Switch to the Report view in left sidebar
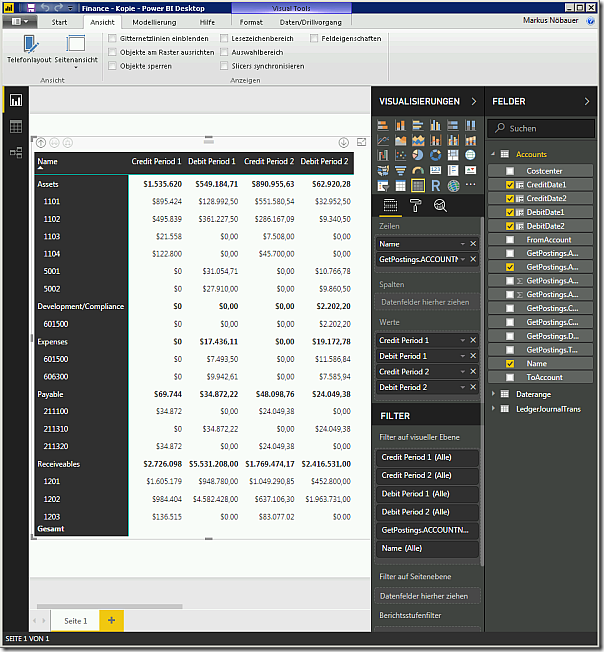604x652 pixels. coord(16,100)
